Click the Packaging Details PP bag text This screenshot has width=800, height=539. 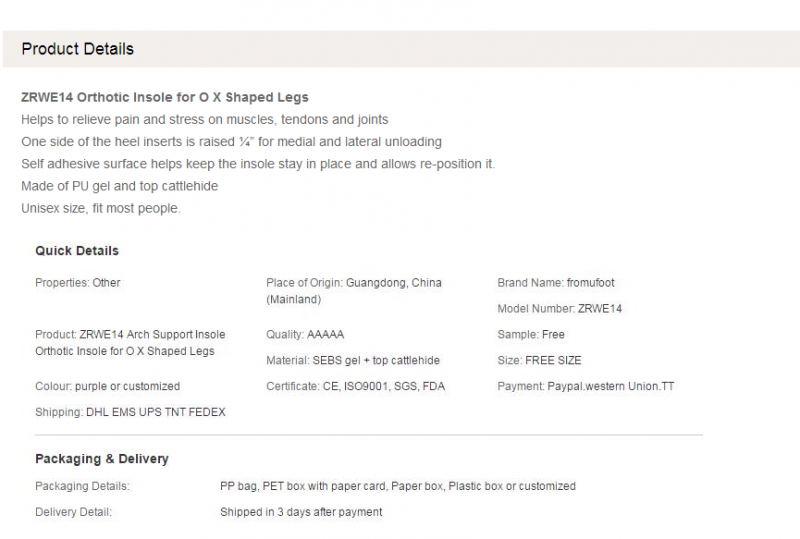(x=398, y=486)
